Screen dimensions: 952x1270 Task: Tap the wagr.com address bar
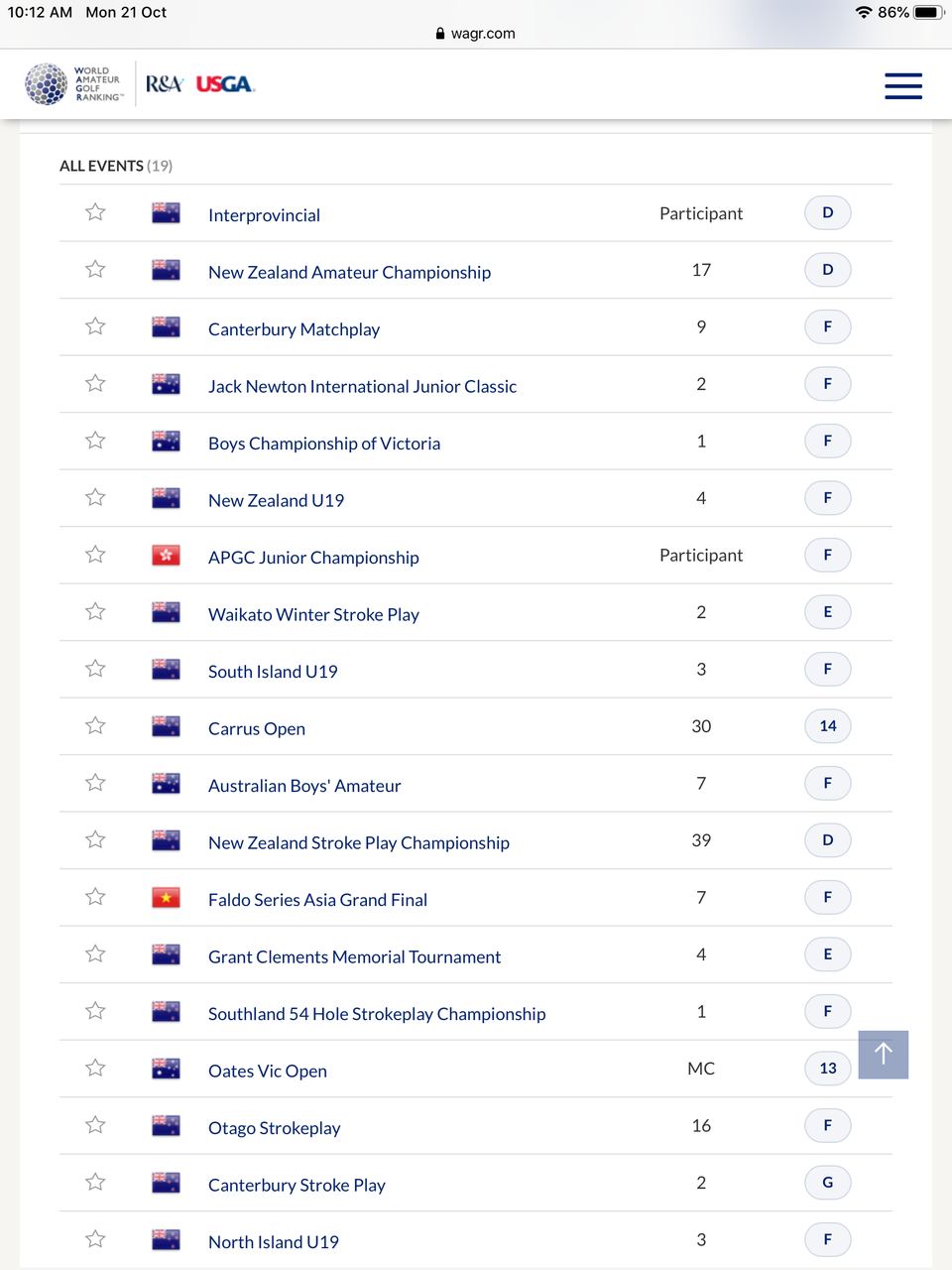[x=476, y=34]
